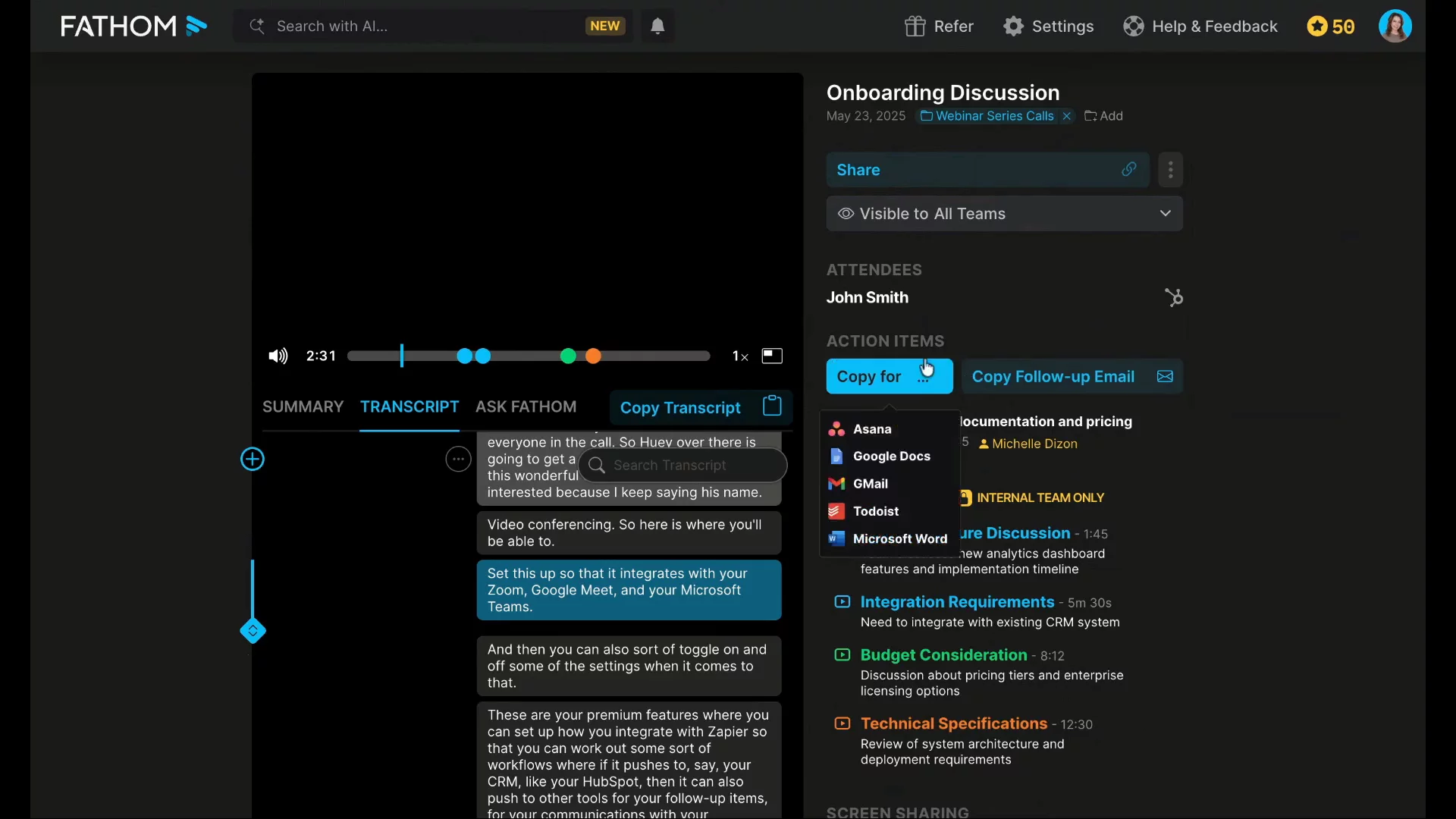
Task: Click the share link chain icon
Action: pyautogui.click(x=1128, y=170)
